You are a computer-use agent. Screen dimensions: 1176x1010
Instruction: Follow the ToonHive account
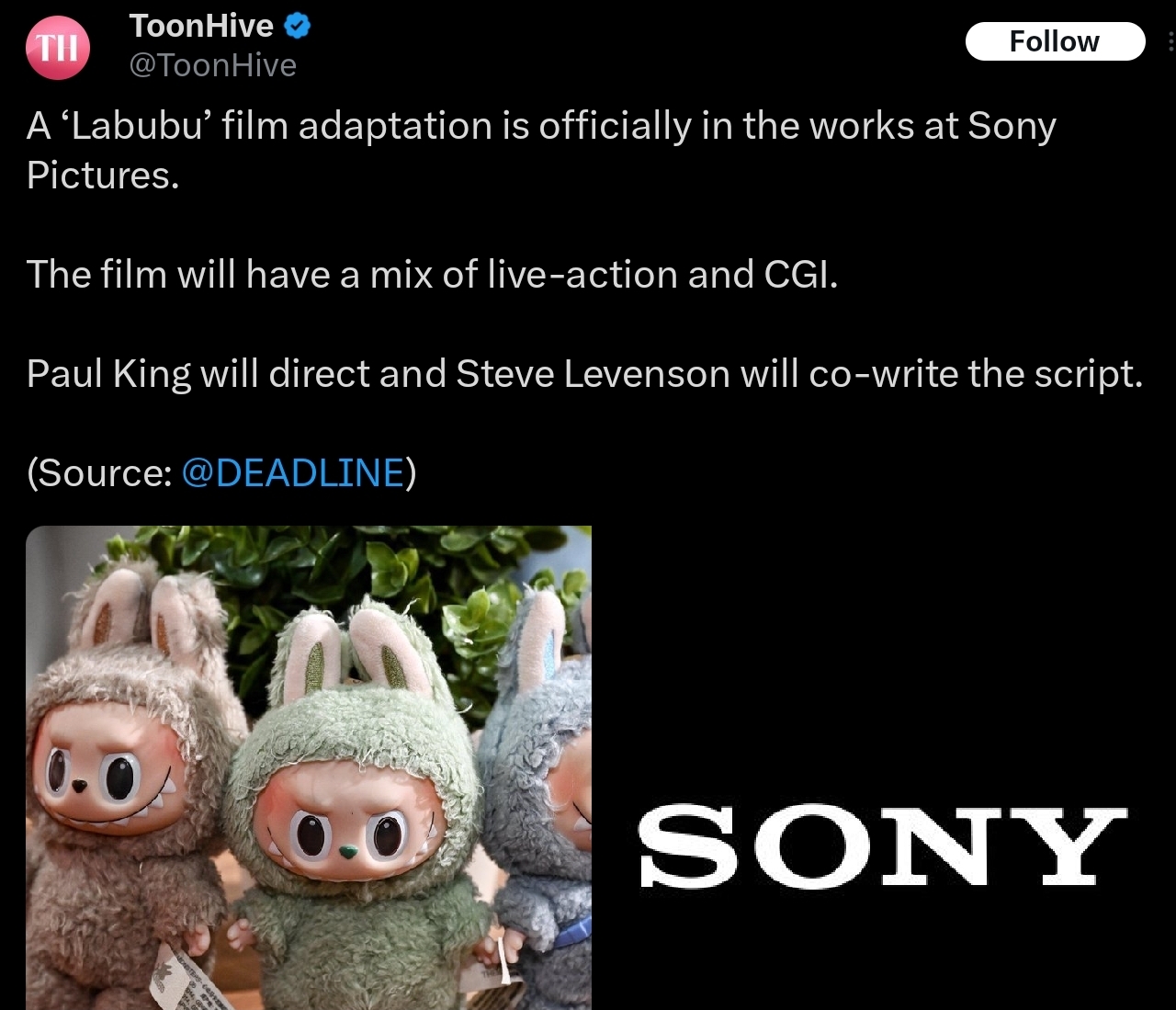coord(1055,41)
